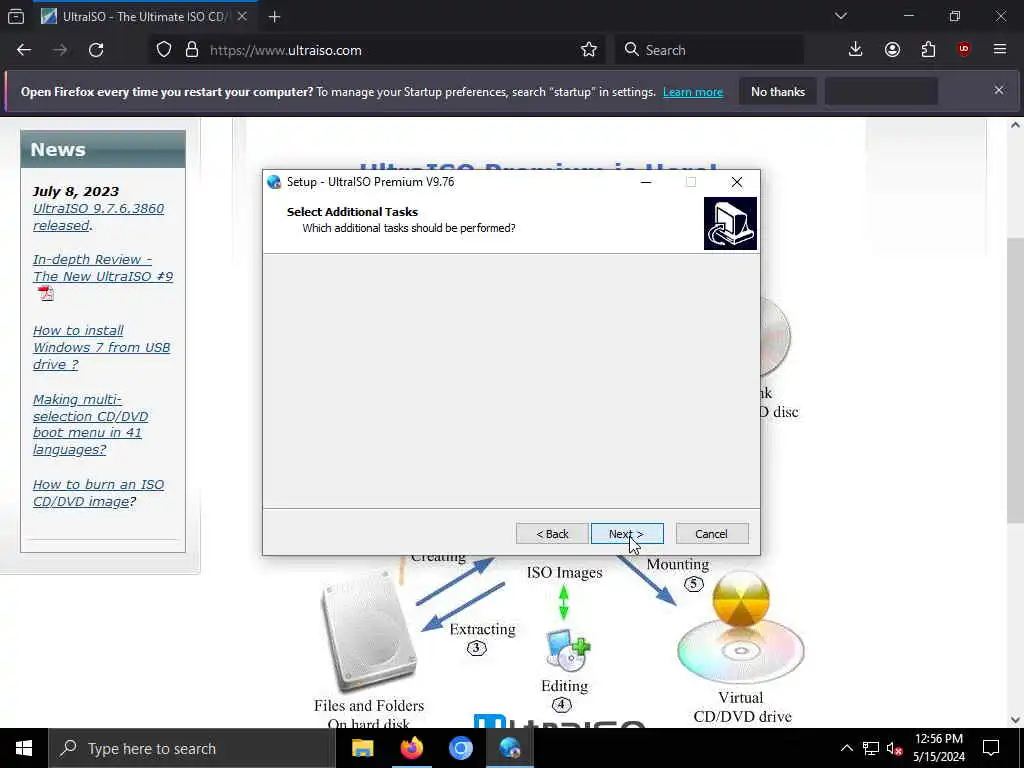Open the list all tabs dropdown
This screenshot has width=1024, height=768.
coord(840,16)
